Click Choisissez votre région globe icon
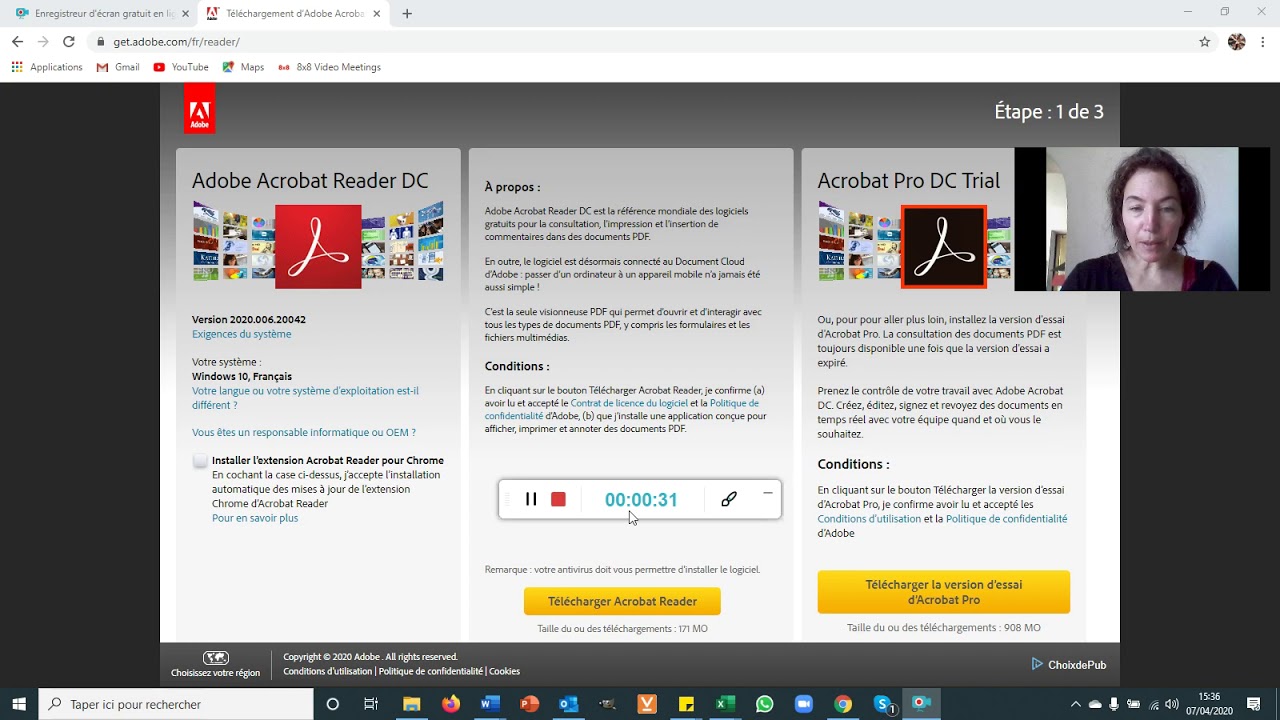This screenshot has width=1280, height=720. tap(215, 658)
